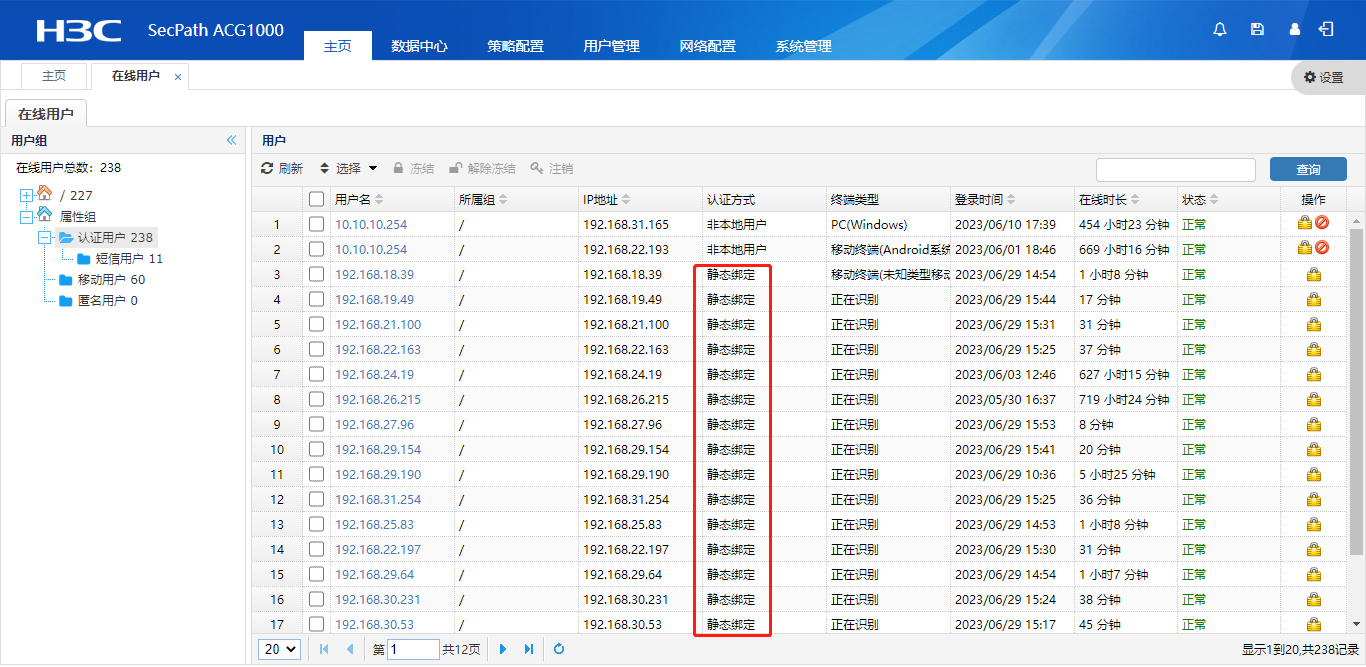Close the 在线用户 tab with x
Image resolution: width=1366 pixels, height=667 pixels.
[178, 77]
